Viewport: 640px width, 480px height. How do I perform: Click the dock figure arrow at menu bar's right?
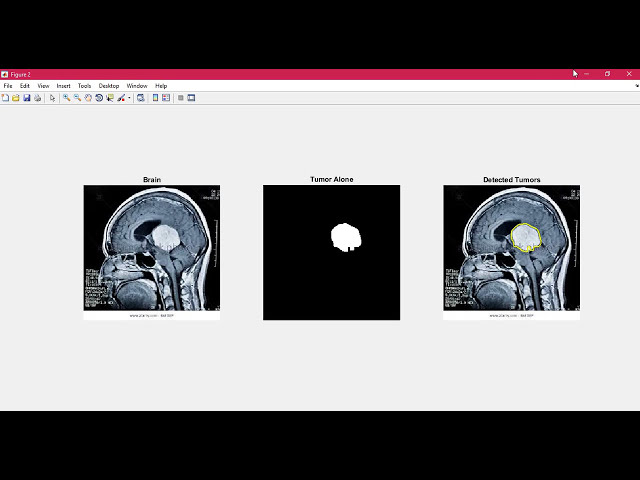[x=637, y=86]
